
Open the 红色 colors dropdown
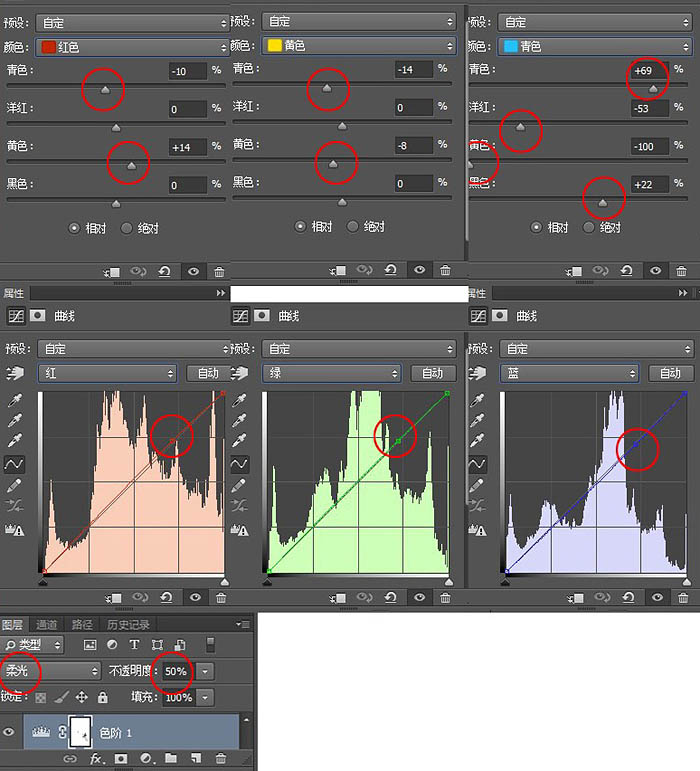(132, 47)
